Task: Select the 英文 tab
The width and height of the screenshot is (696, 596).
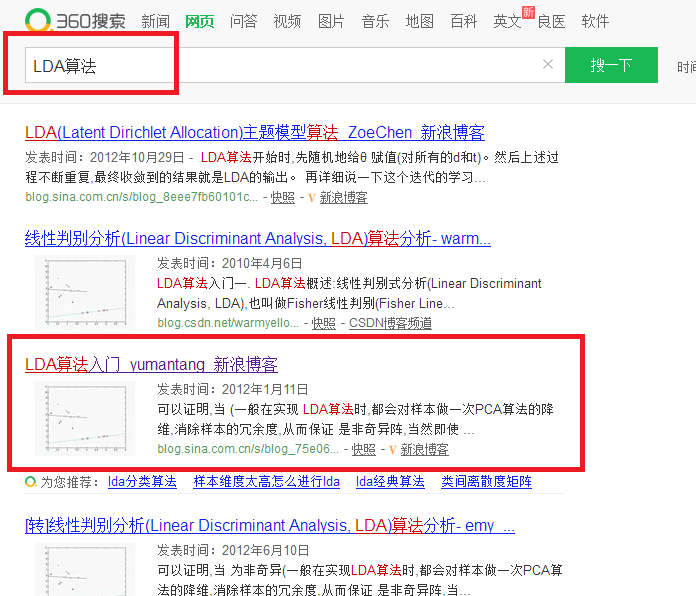Action: pos(507,21)
